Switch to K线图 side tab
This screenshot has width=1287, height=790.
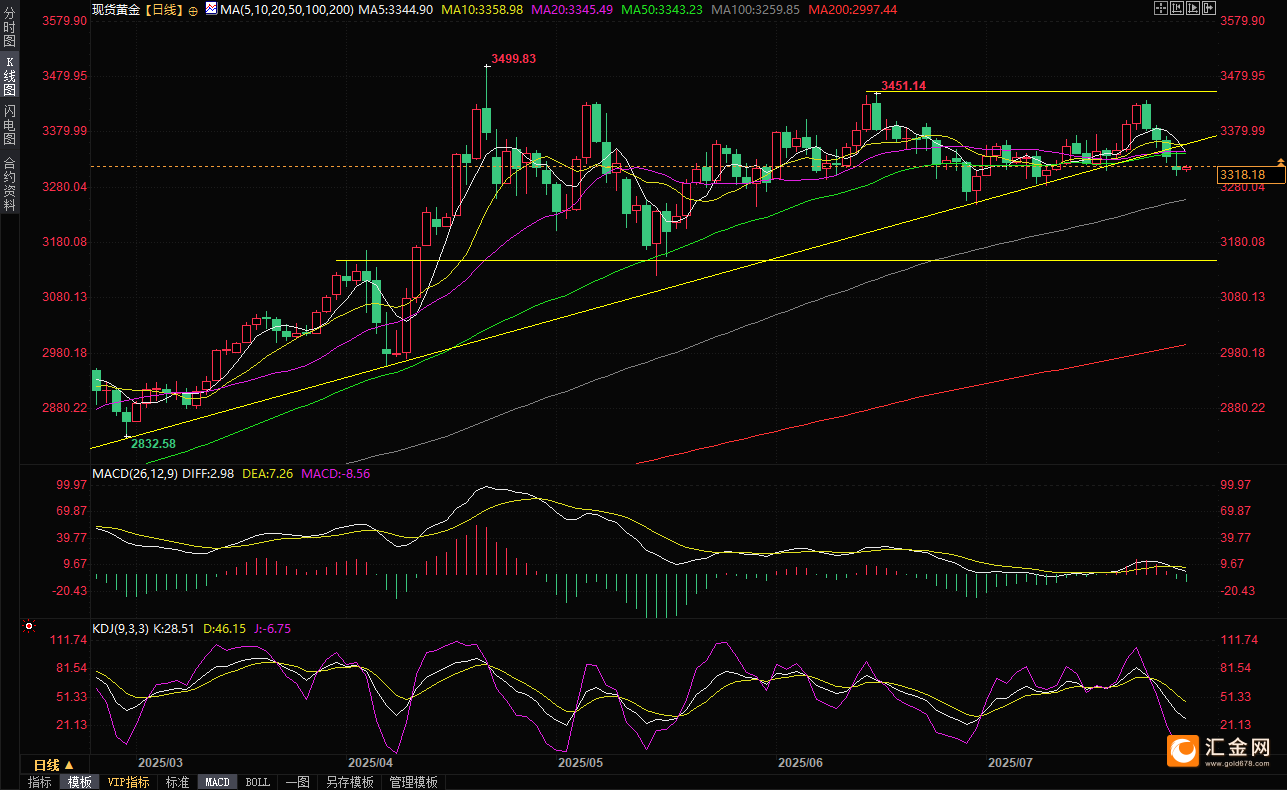[10, 76]
